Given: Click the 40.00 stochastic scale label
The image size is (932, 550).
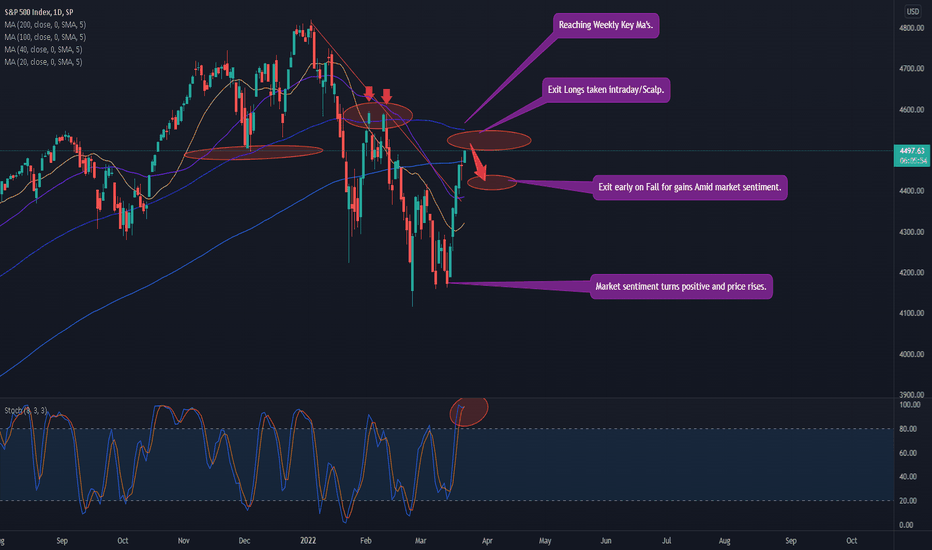Looking at the screenshot, I should [x=907, y=477].
